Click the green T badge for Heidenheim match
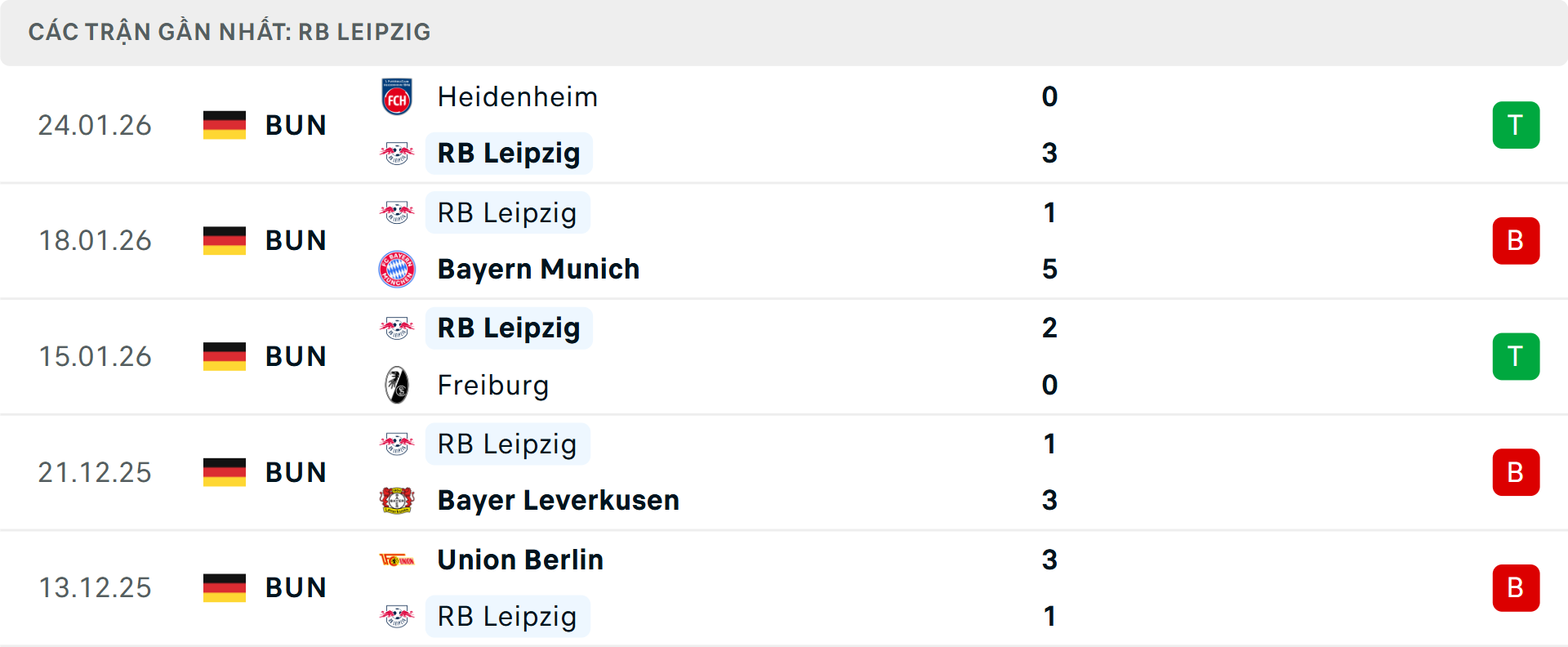 coord(1516,125)
